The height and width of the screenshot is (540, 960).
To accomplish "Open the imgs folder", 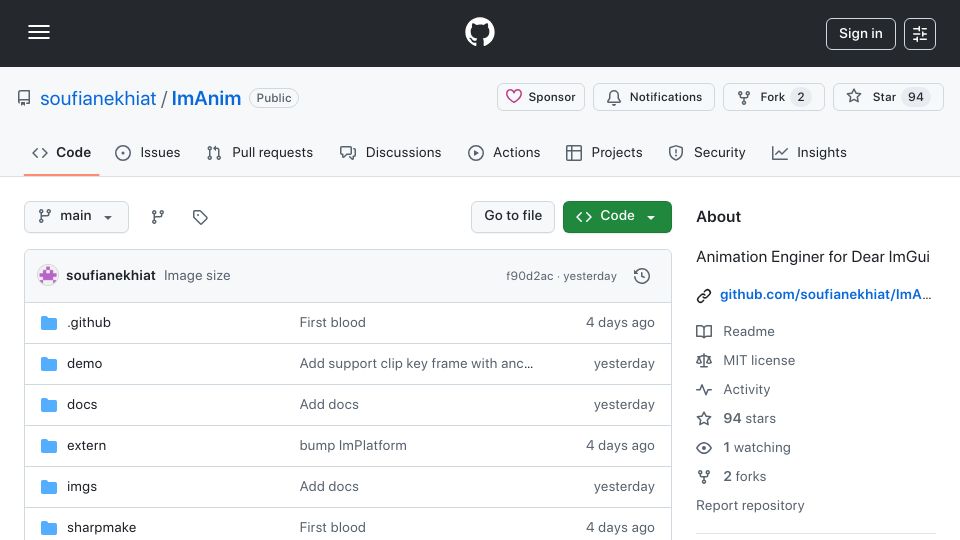I will (x=82, y=487).
